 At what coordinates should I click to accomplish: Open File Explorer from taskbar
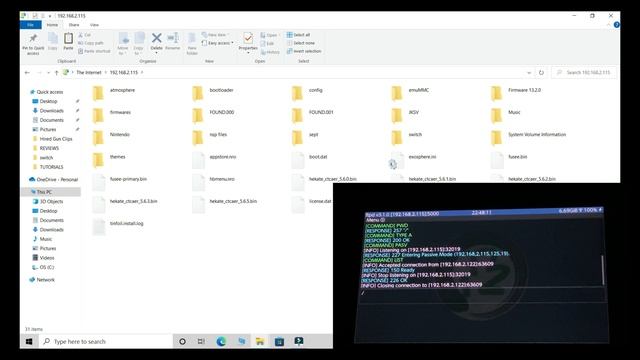tap(260, 341)
